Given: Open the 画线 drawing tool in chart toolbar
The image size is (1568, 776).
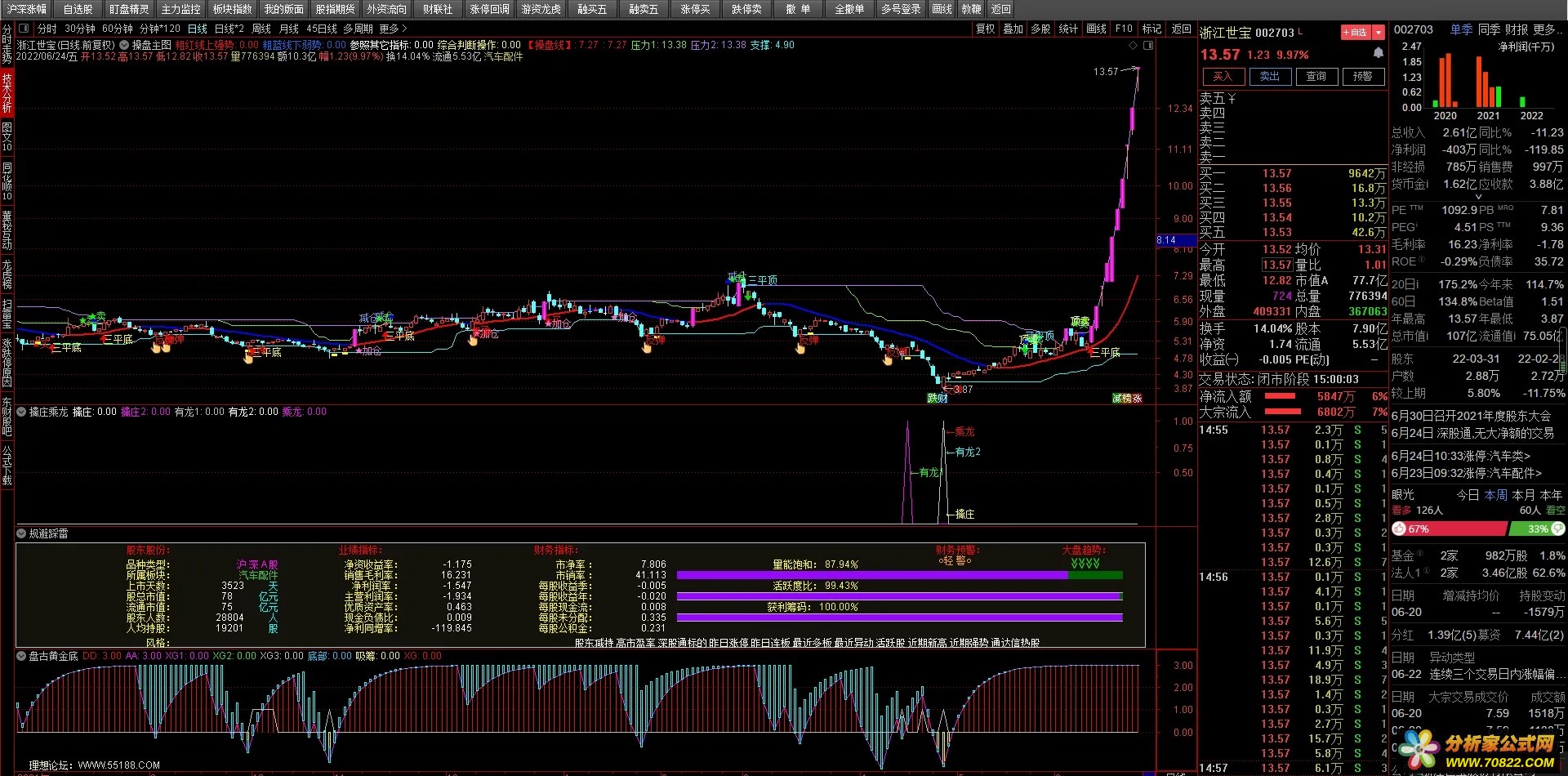Looking at the screenshot, I should click(x=1096, y=29).
